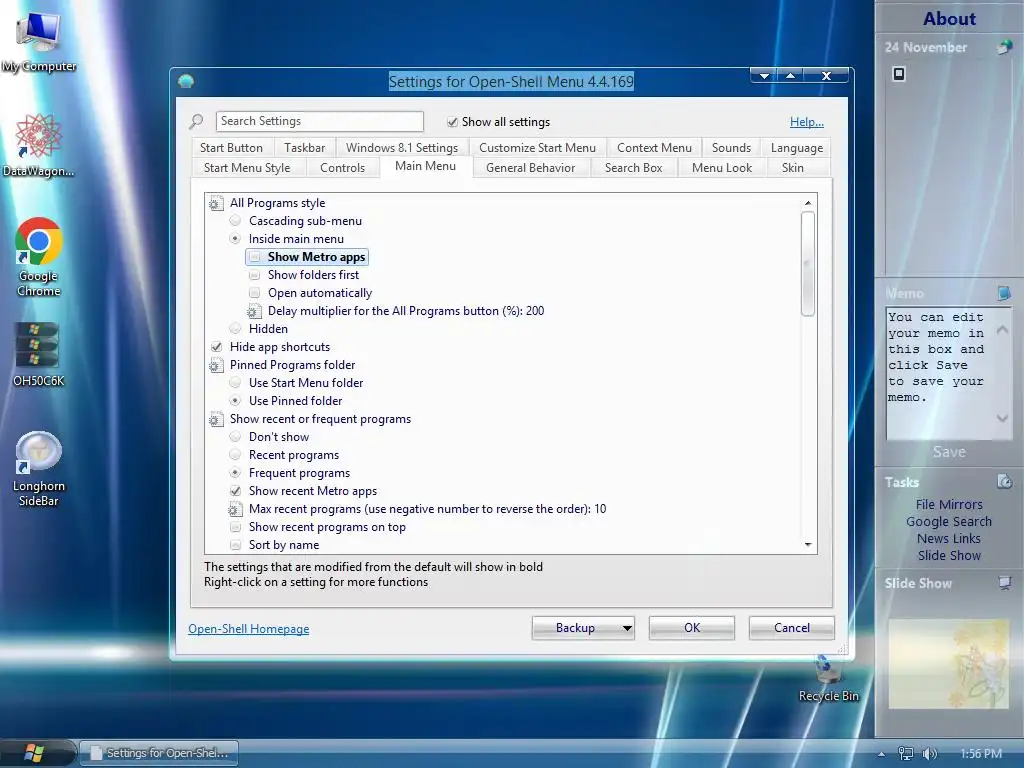Viewport: 1024px width, 768px height.
Task: Toggle the Show all settings checkbox
Action: 452,122
